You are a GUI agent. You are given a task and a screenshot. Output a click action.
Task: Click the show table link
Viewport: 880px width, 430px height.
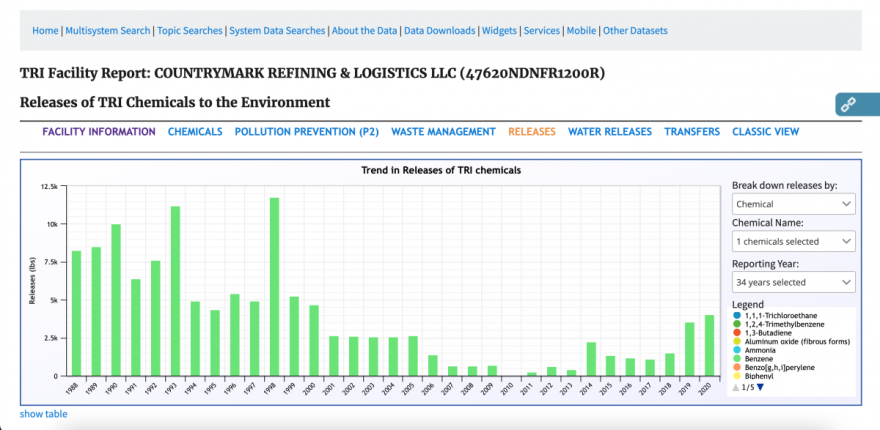pos(44,414)
